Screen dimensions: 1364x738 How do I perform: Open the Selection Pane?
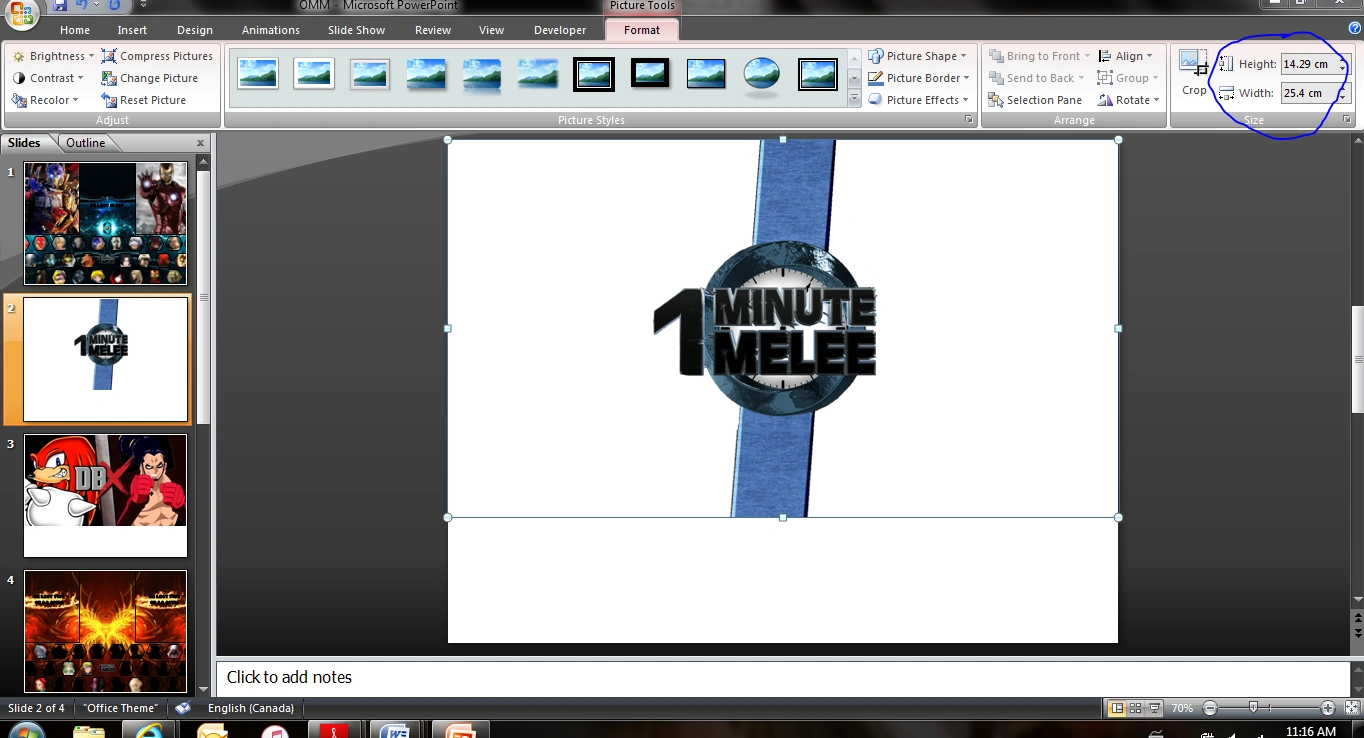point(1035,100)
